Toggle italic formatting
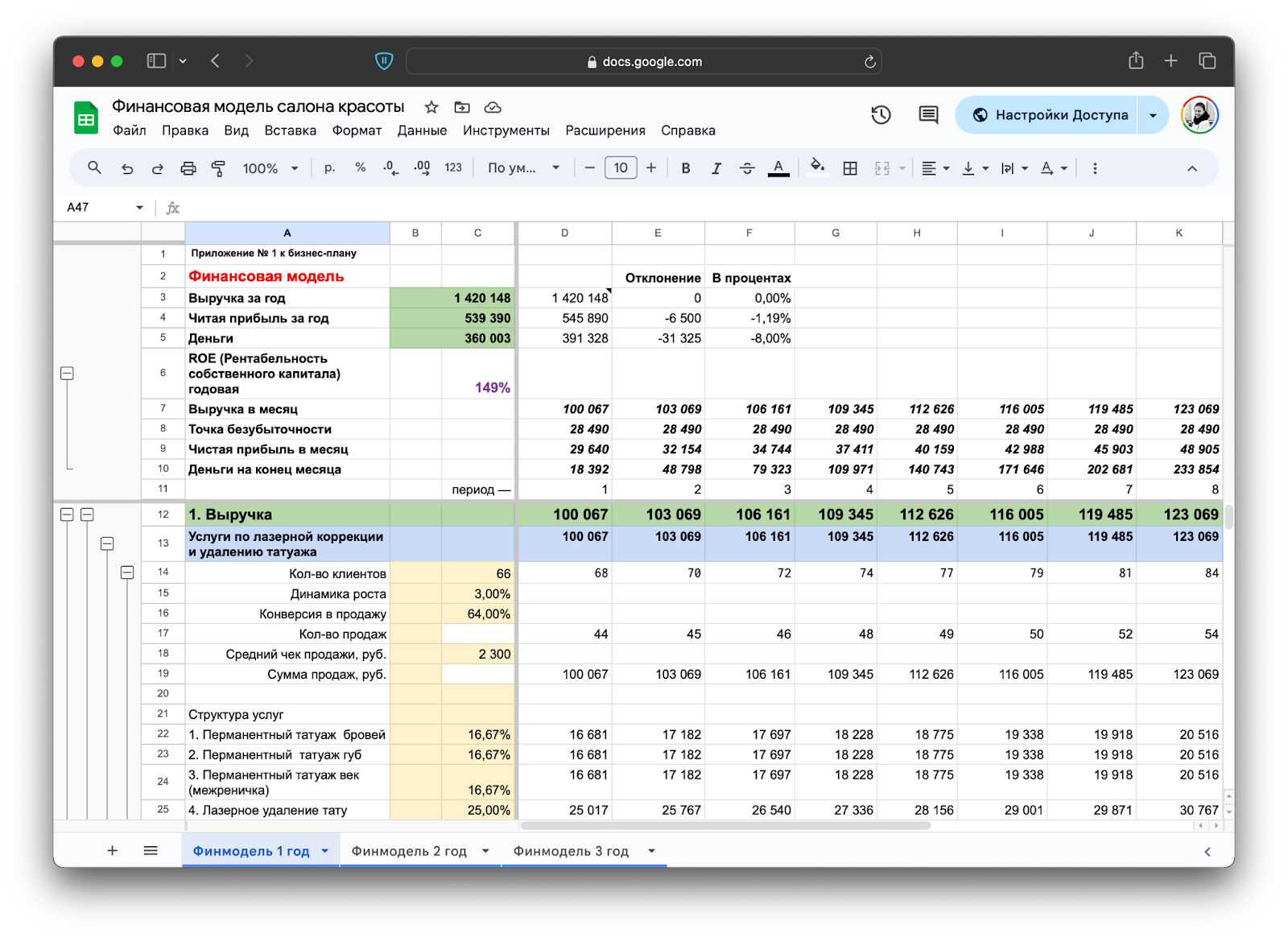 coord(716,168)
